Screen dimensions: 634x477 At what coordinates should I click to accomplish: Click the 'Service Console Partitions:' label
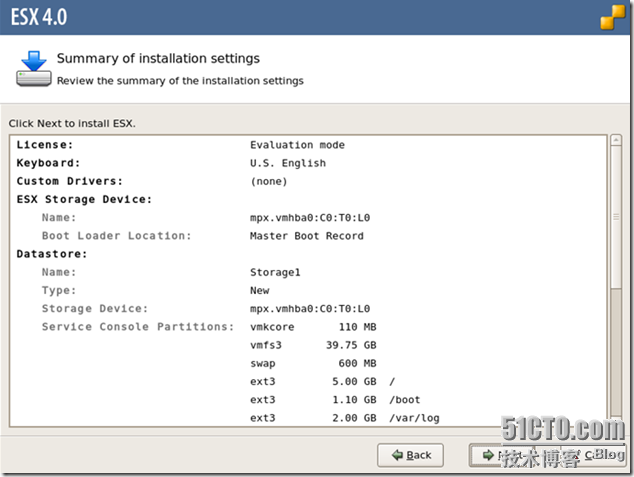click(x=138, y=327)
